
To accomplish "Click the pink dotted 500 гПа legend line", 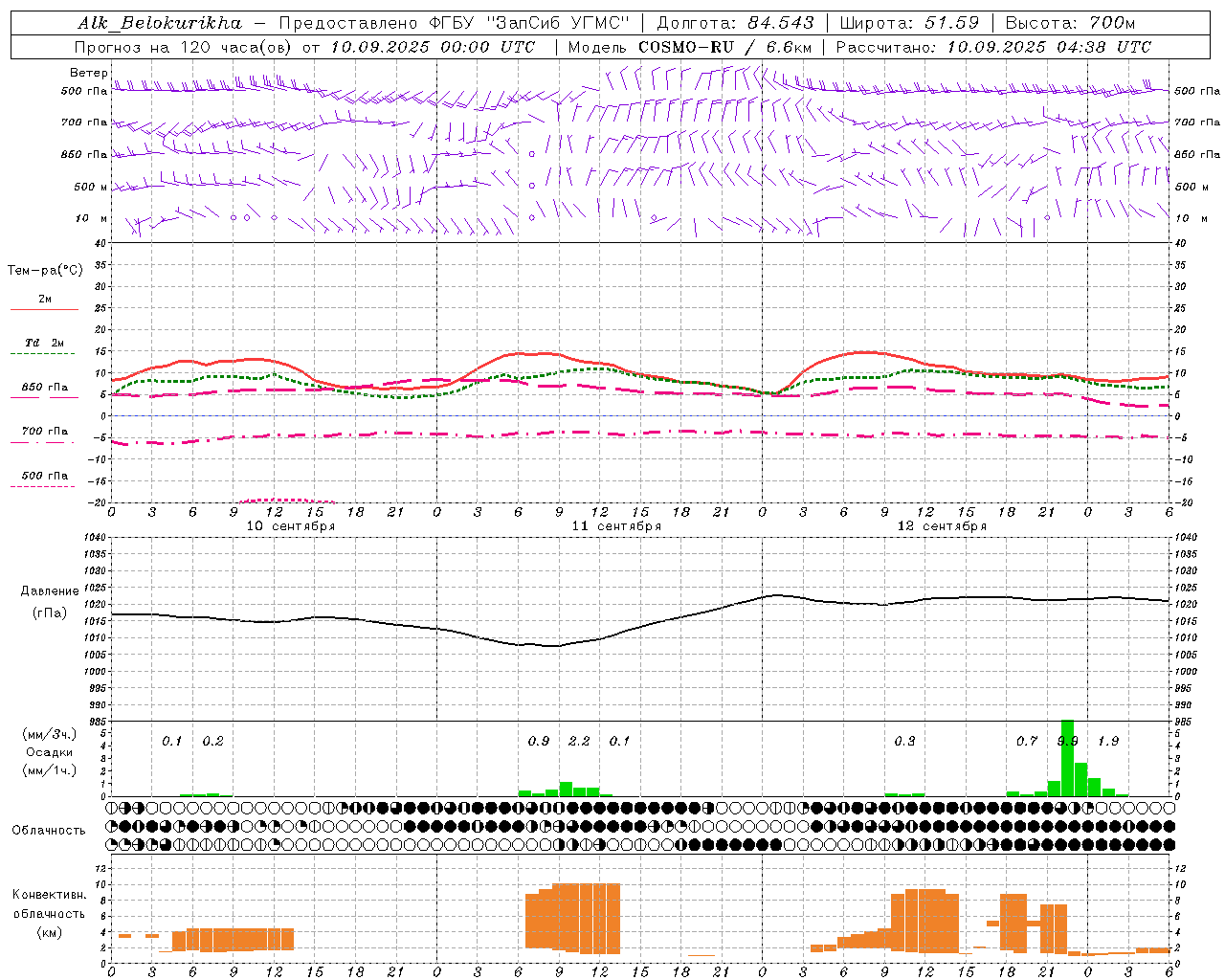I will [x=42, y=487].
